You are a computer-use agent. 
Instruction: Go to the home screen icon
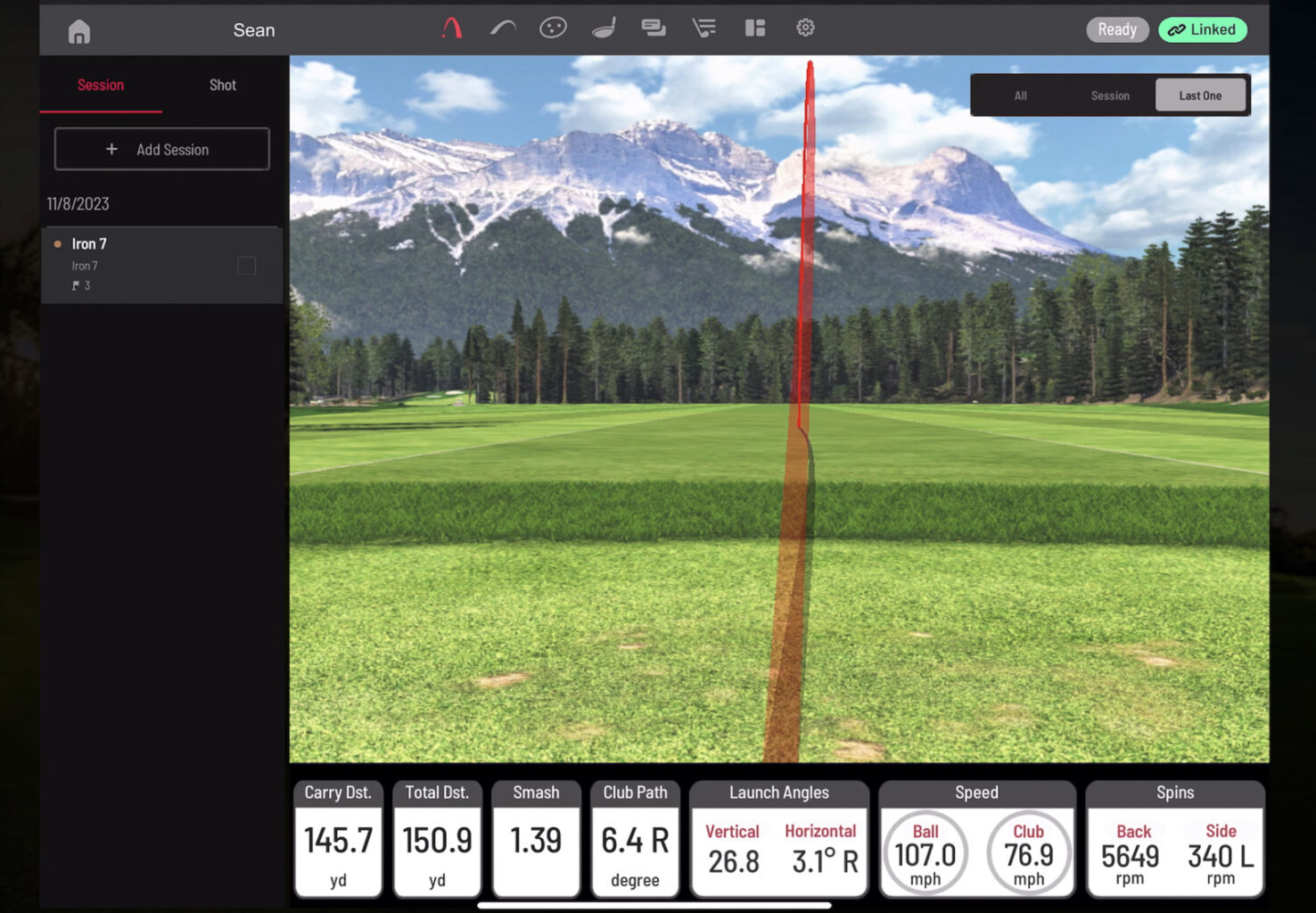point(79,32)
